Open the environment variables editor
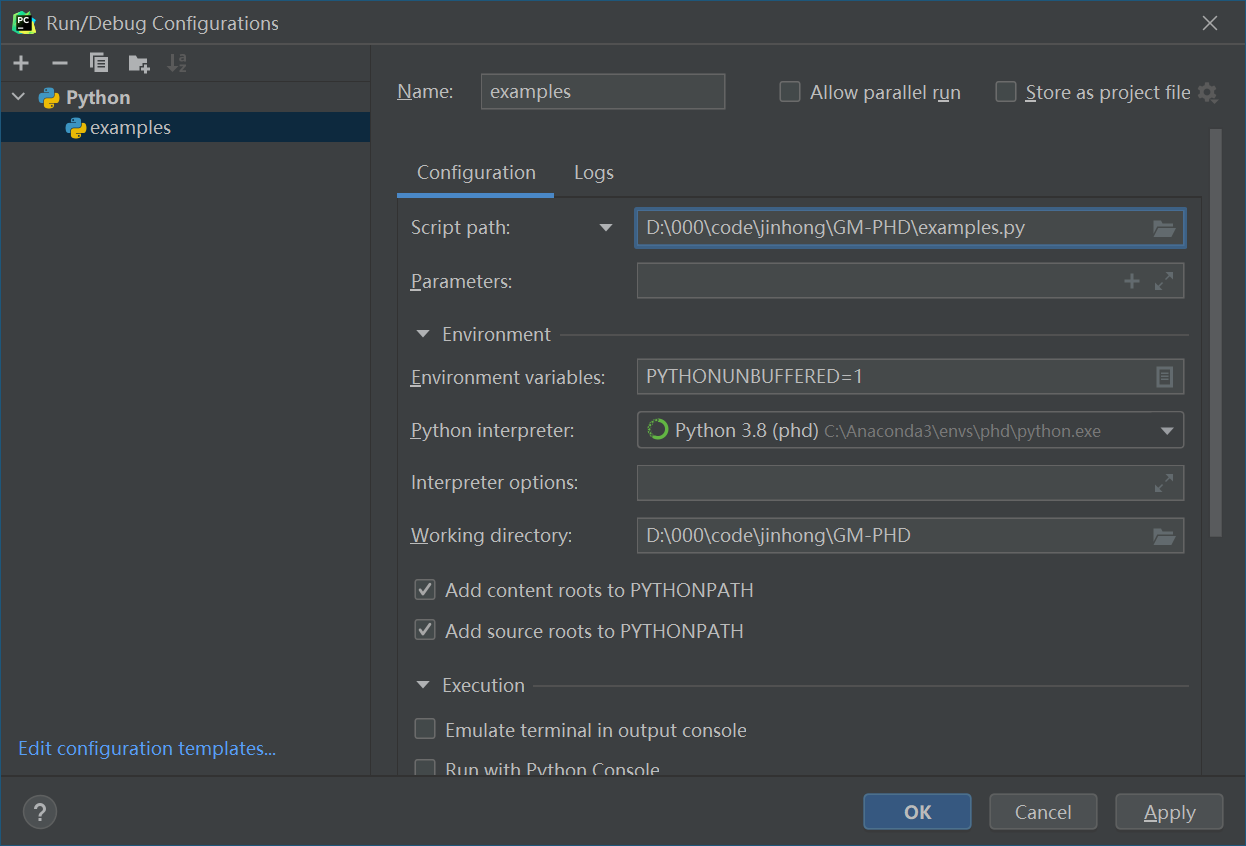The image size is (1246, 846). (1163, 376)
